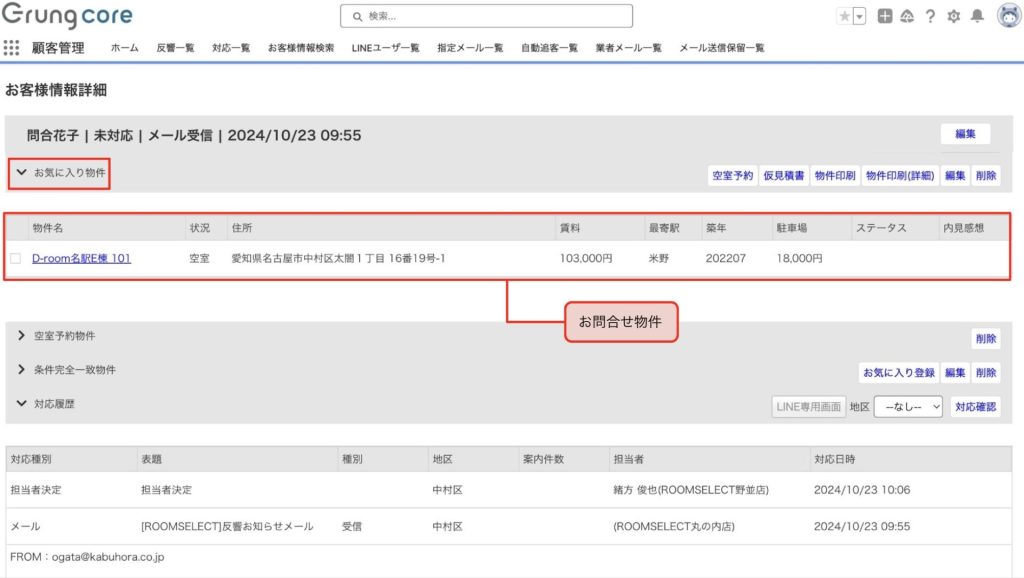Viewport: 1024px width, 578px height.
Task: View notifications via the bell icon
Action: point(977,16)
